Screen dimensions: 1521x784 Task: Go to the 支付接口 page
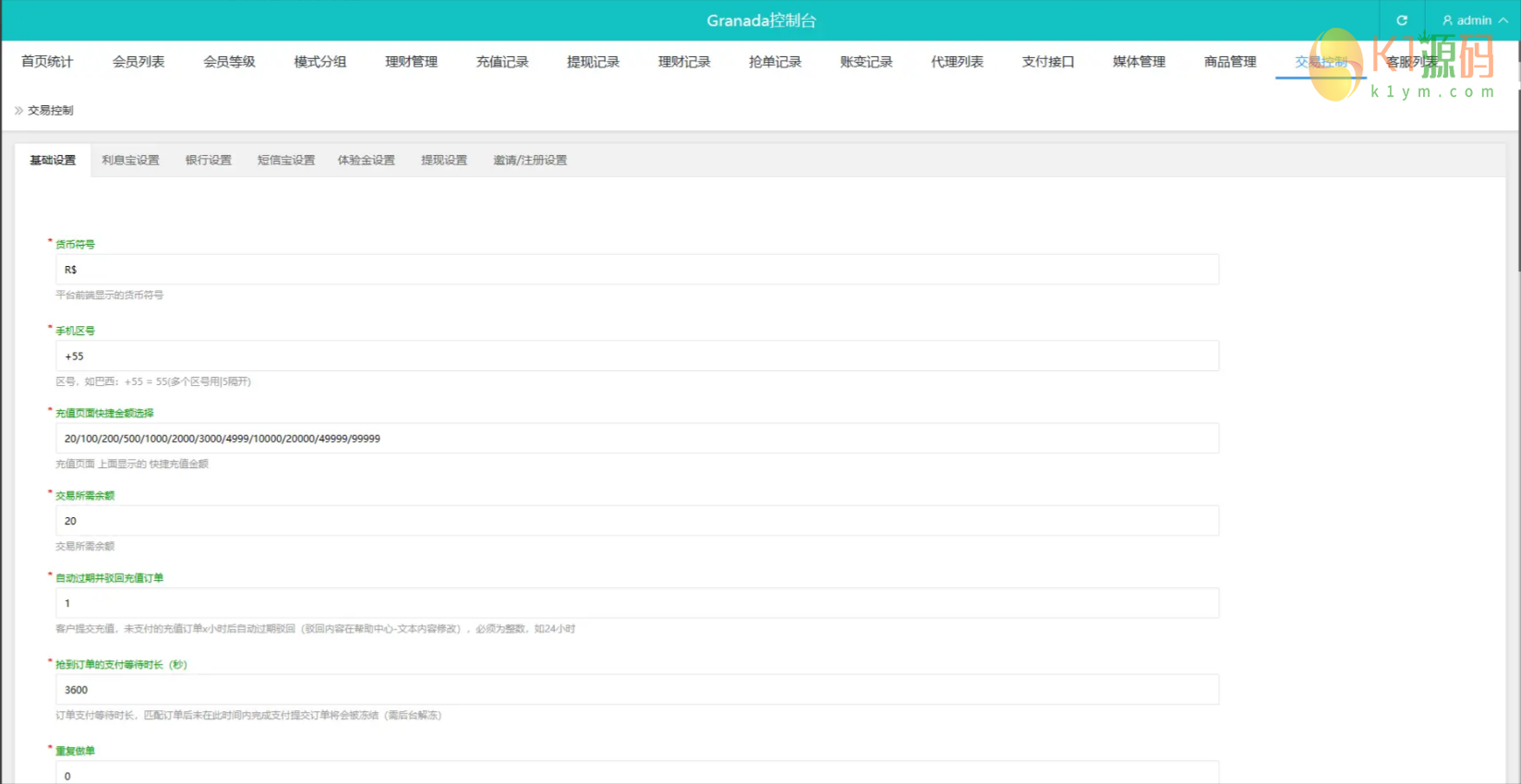coord(1048,62)
